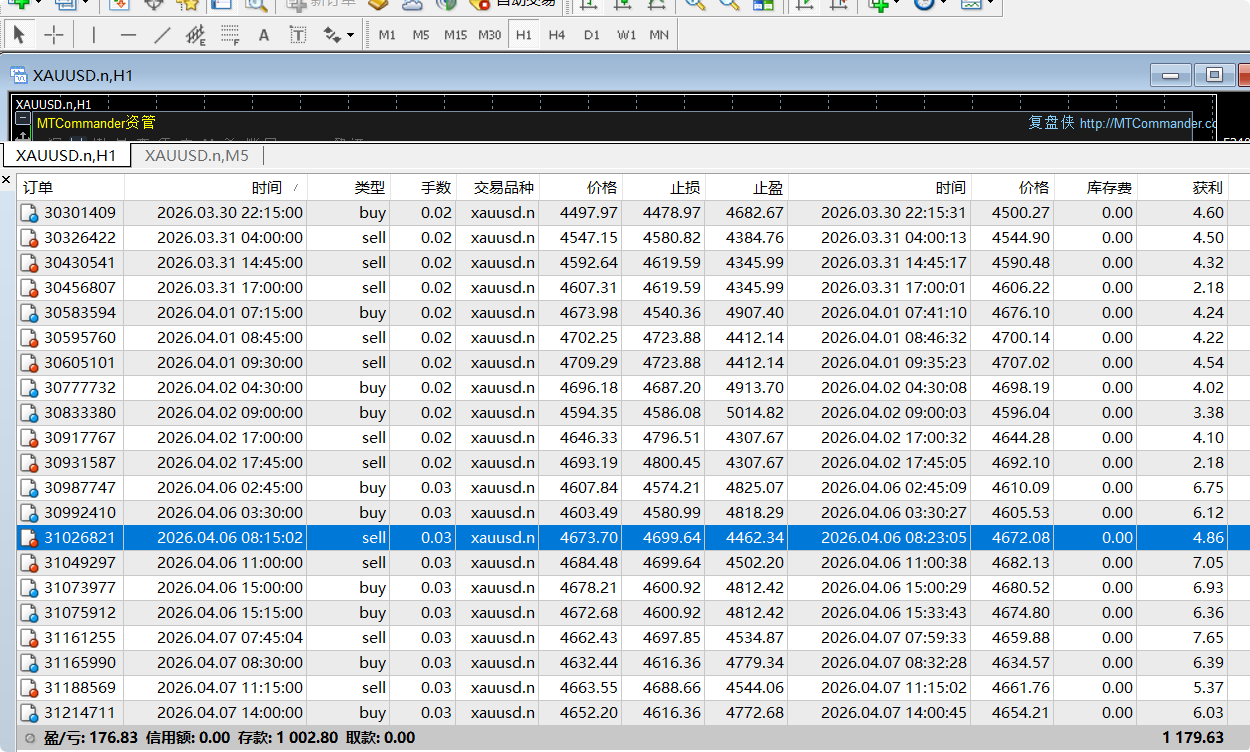Select the Equidistant Channel tool
The height and width of the screenshot is (752, 1250).
click(196, 33)
